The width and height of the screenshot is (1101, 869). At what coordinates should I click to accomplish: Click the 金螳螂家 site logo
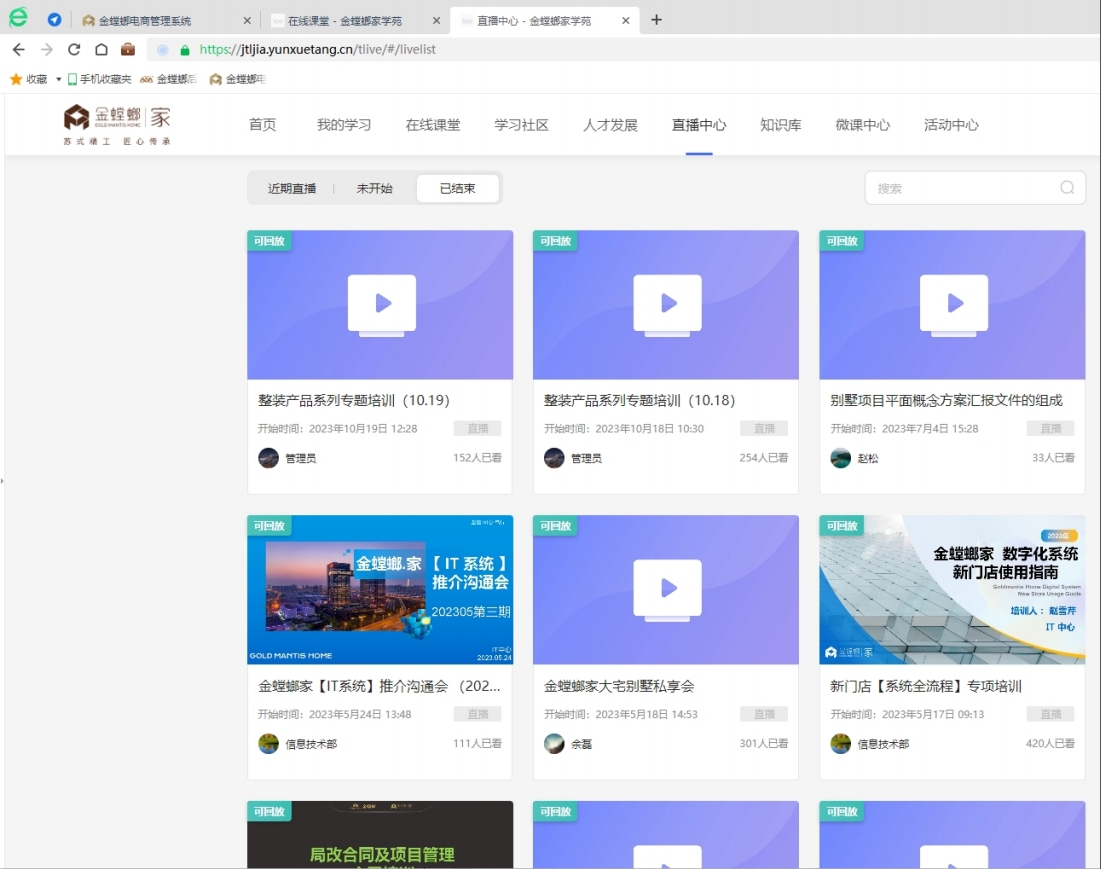(117, 124)
